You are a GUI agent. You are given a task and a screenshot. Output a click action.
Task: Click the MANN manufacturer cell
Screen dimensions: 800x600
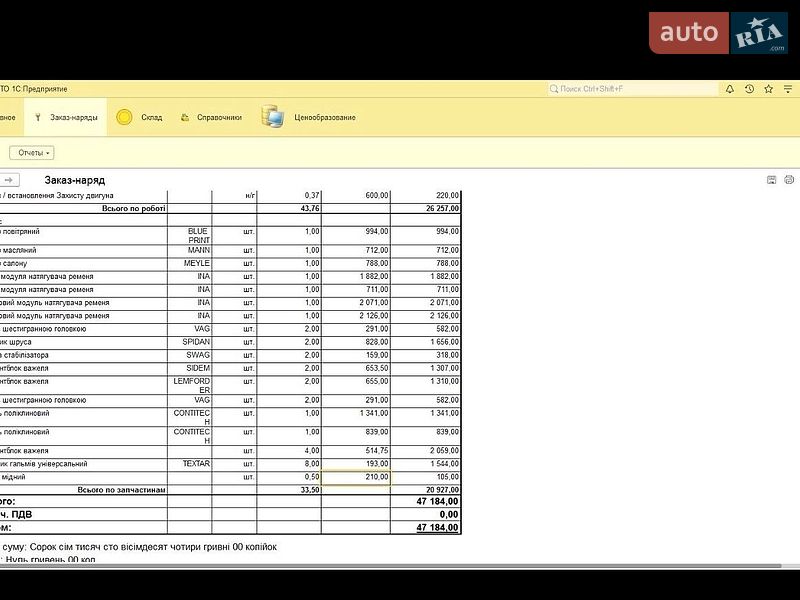pyautogui.click(x=189, y=251)
